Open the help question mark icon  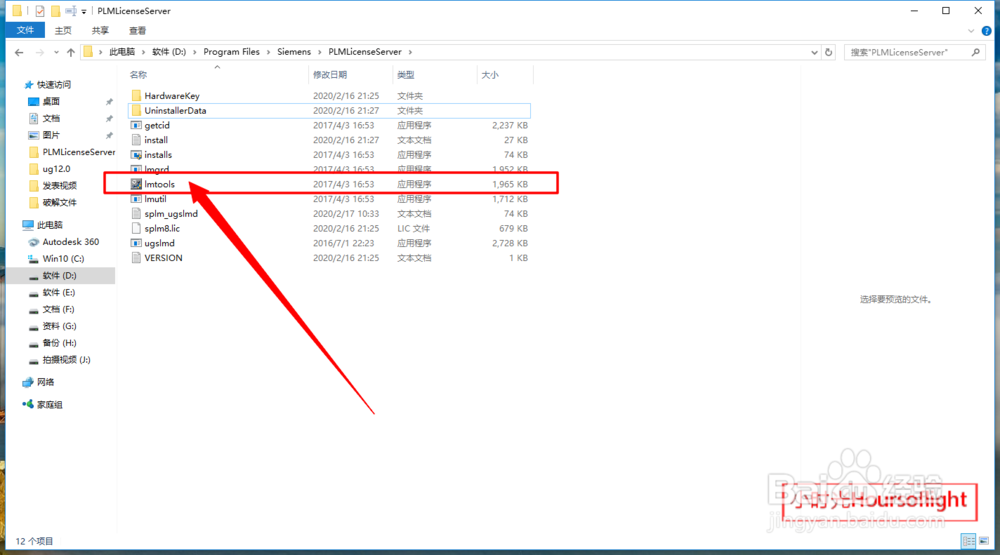pos(987,31)
